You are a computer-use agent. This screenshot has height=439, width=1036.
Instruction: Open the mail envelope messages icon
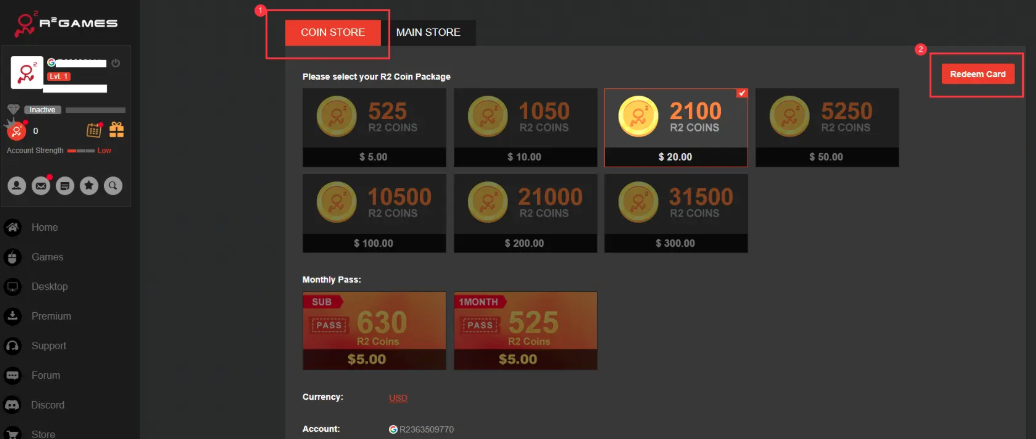click(41, 185)
